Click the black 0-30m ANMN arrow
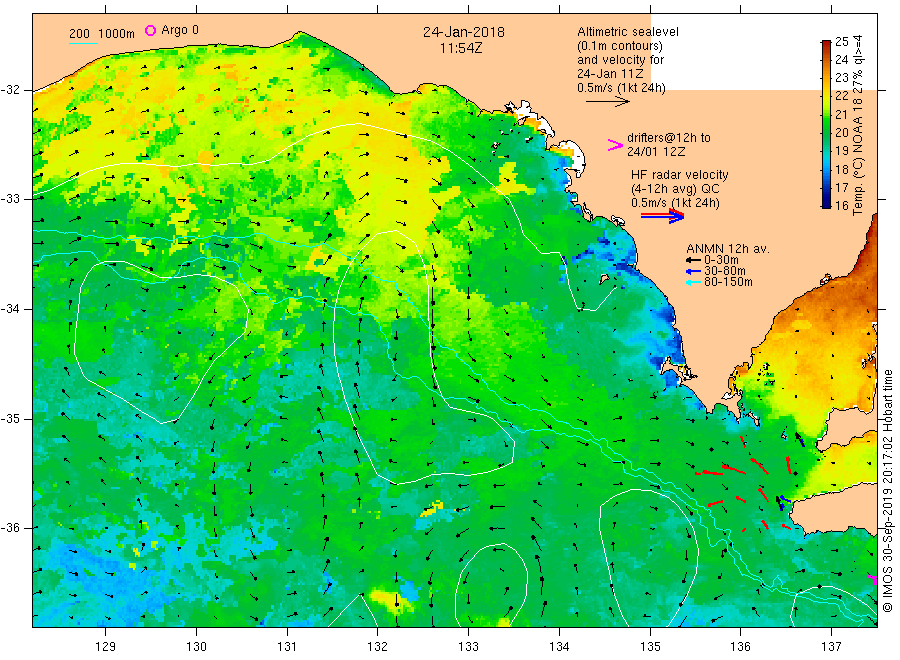Screen dimensions: 900x660 693,260
